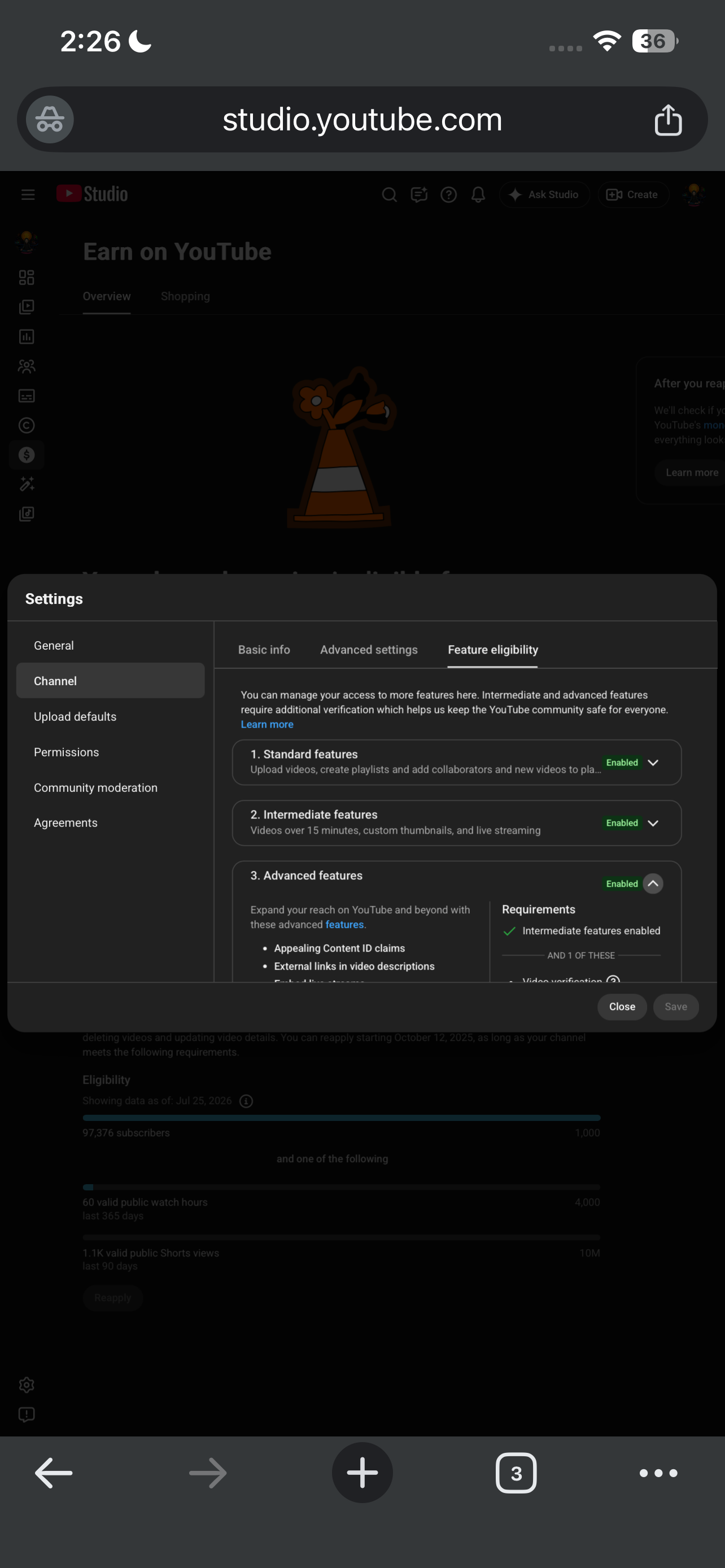The width and height of the screenshot is (725, 1568).
Task: Click the Create button
Action: [x=633, y=195]
